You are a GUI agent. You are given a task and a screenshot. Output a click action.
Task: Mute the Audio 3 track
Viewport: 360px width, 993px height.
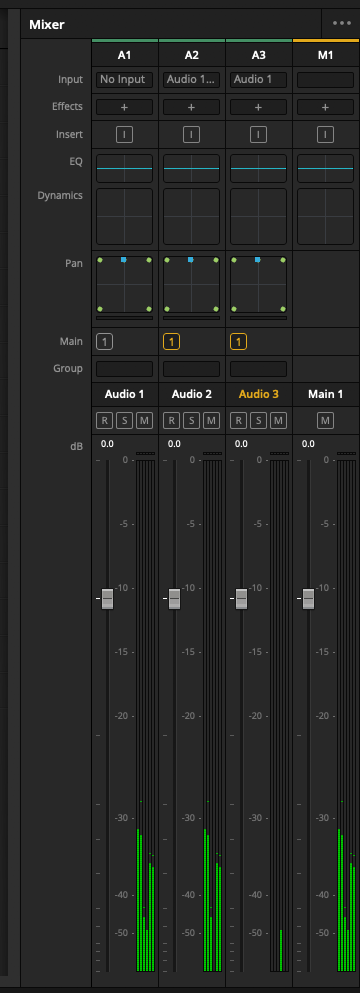[x=278, y=420]
